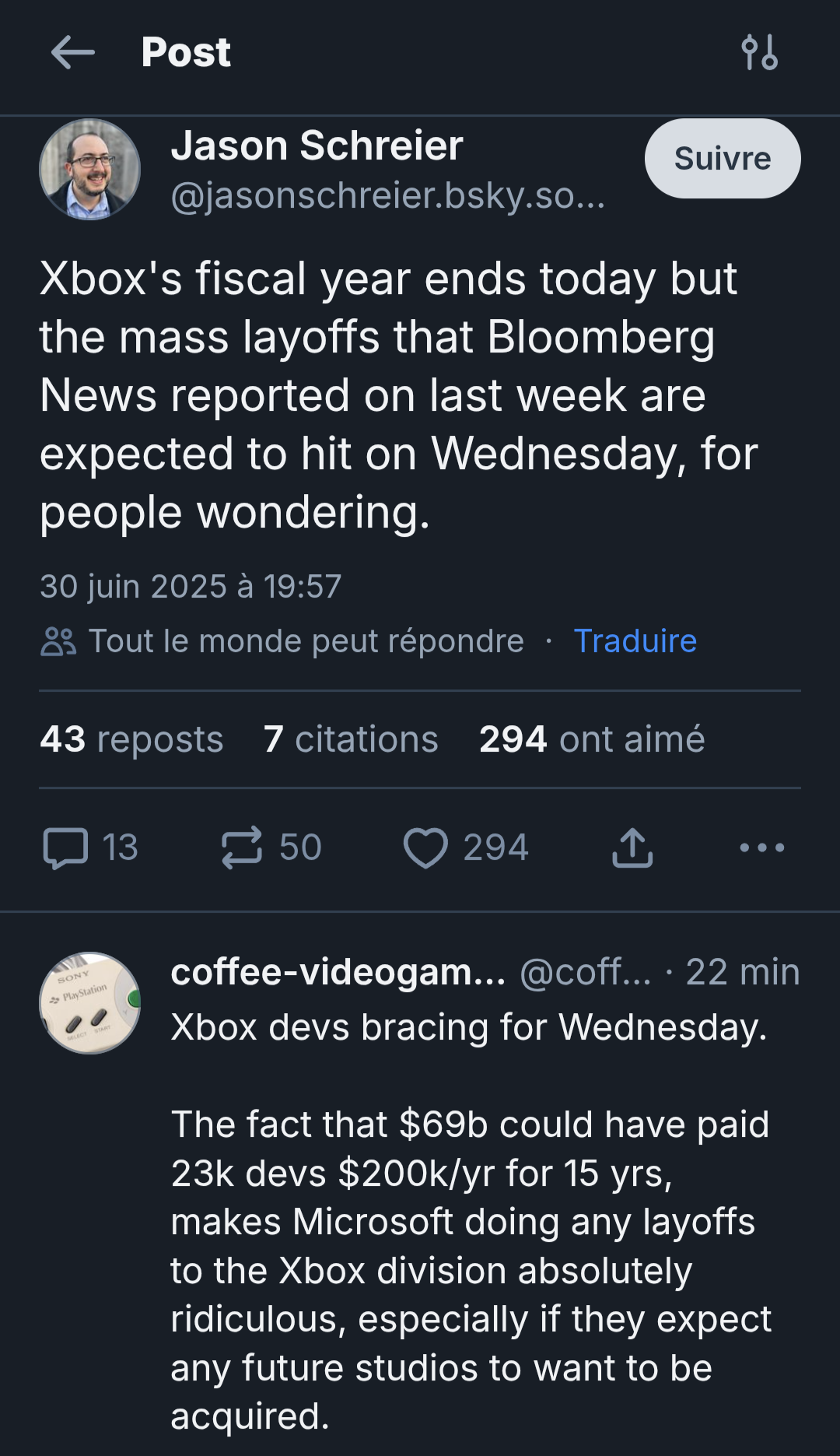The width and height of the screenshot is (840, 1456).
Task: Open coffee-videogam... commenter avatar
Action: [x=90, y=1003]
